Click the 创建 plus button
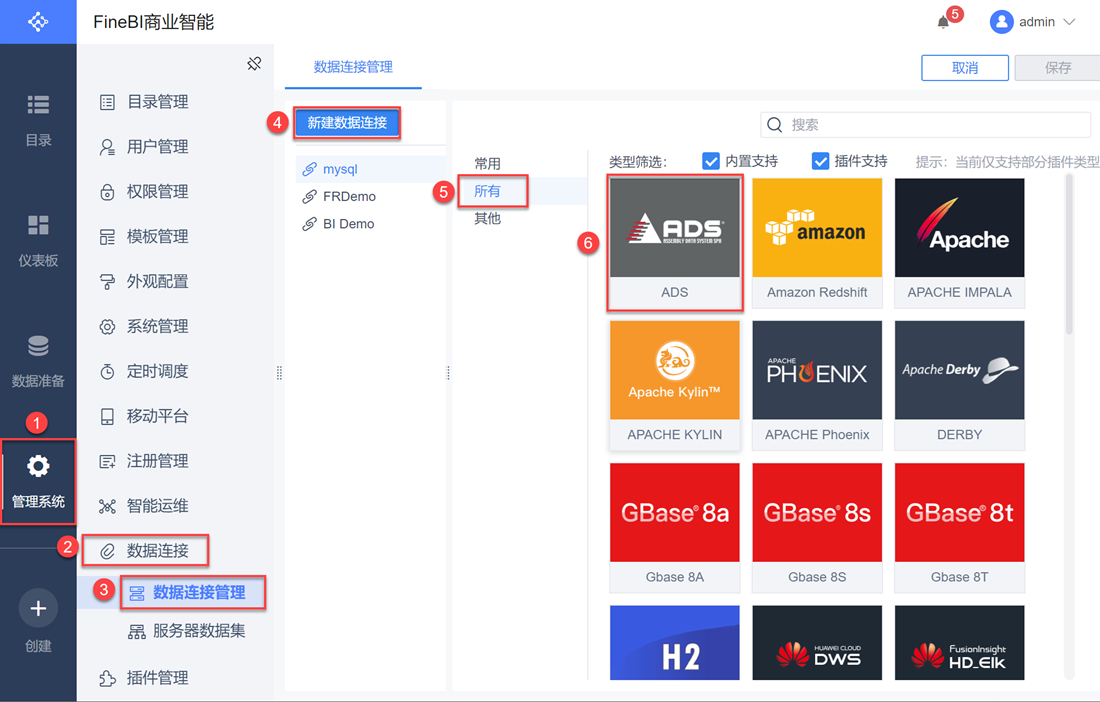This screenshot has height=702, width=1100. coord(38,608)
